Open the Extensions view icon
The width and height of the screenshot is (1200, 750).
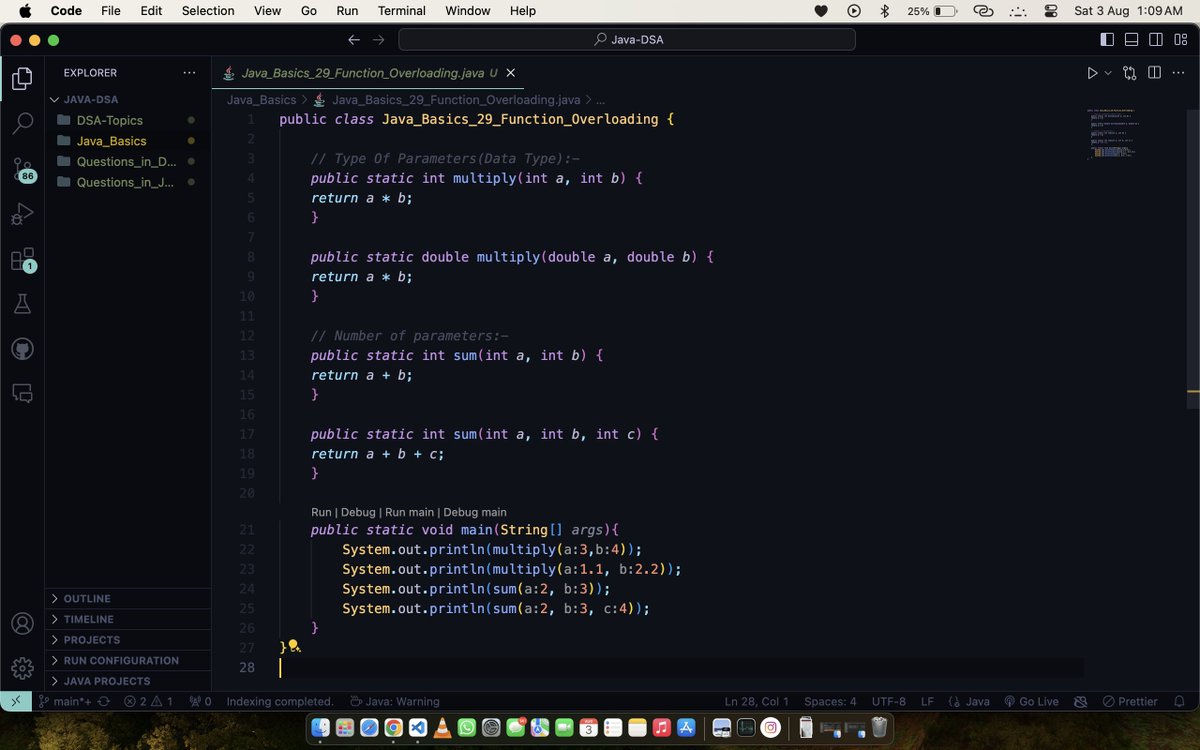(x=22, y=260)
